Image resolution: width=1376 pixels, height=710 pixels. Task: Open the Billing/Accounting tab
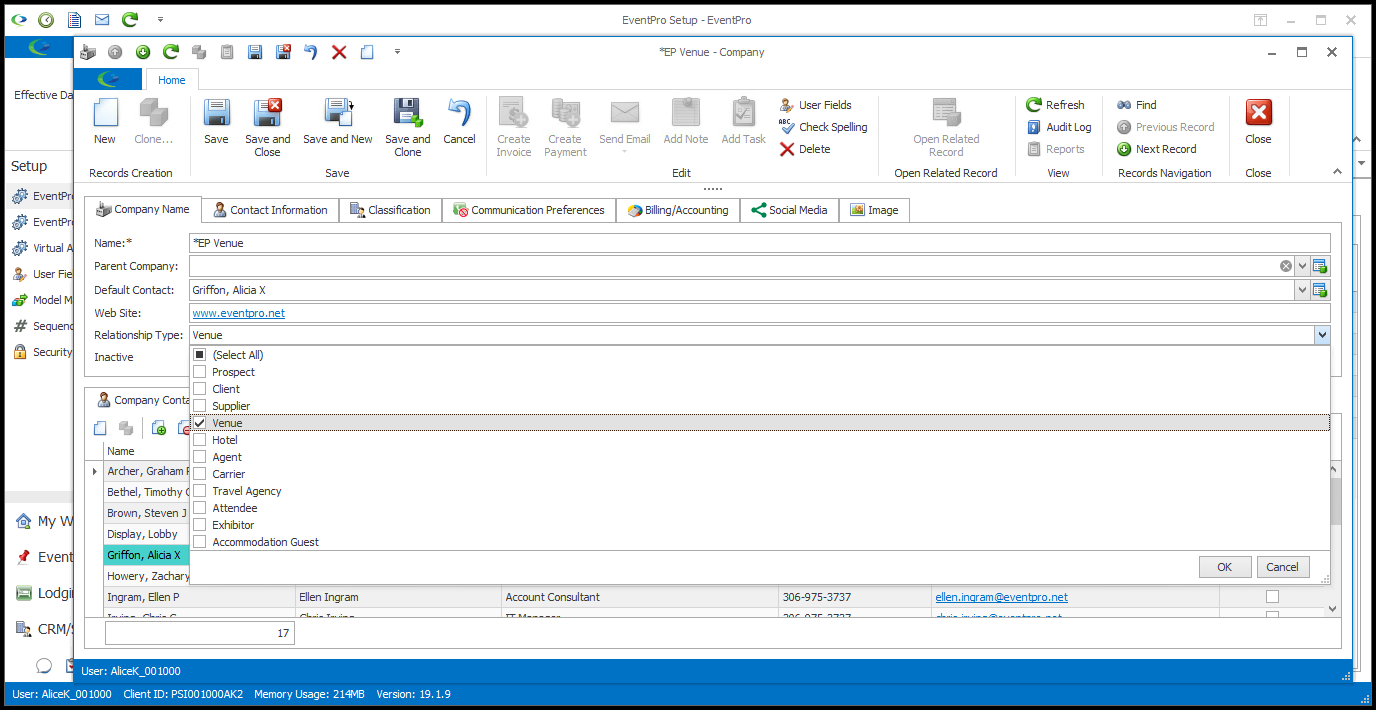[x=678, y=210]
